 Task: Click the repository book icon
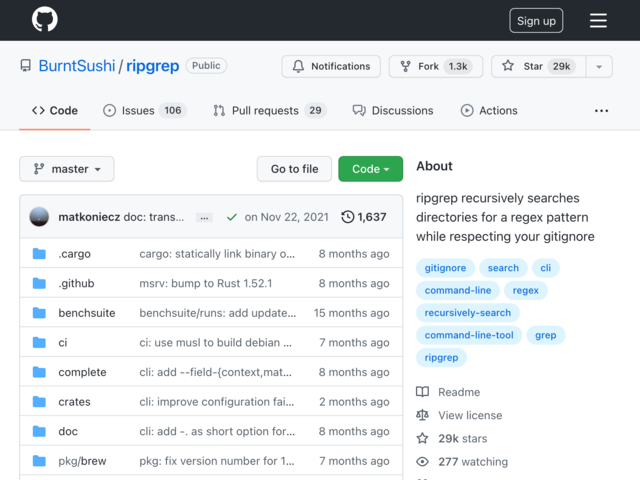[x=26, y=66]
